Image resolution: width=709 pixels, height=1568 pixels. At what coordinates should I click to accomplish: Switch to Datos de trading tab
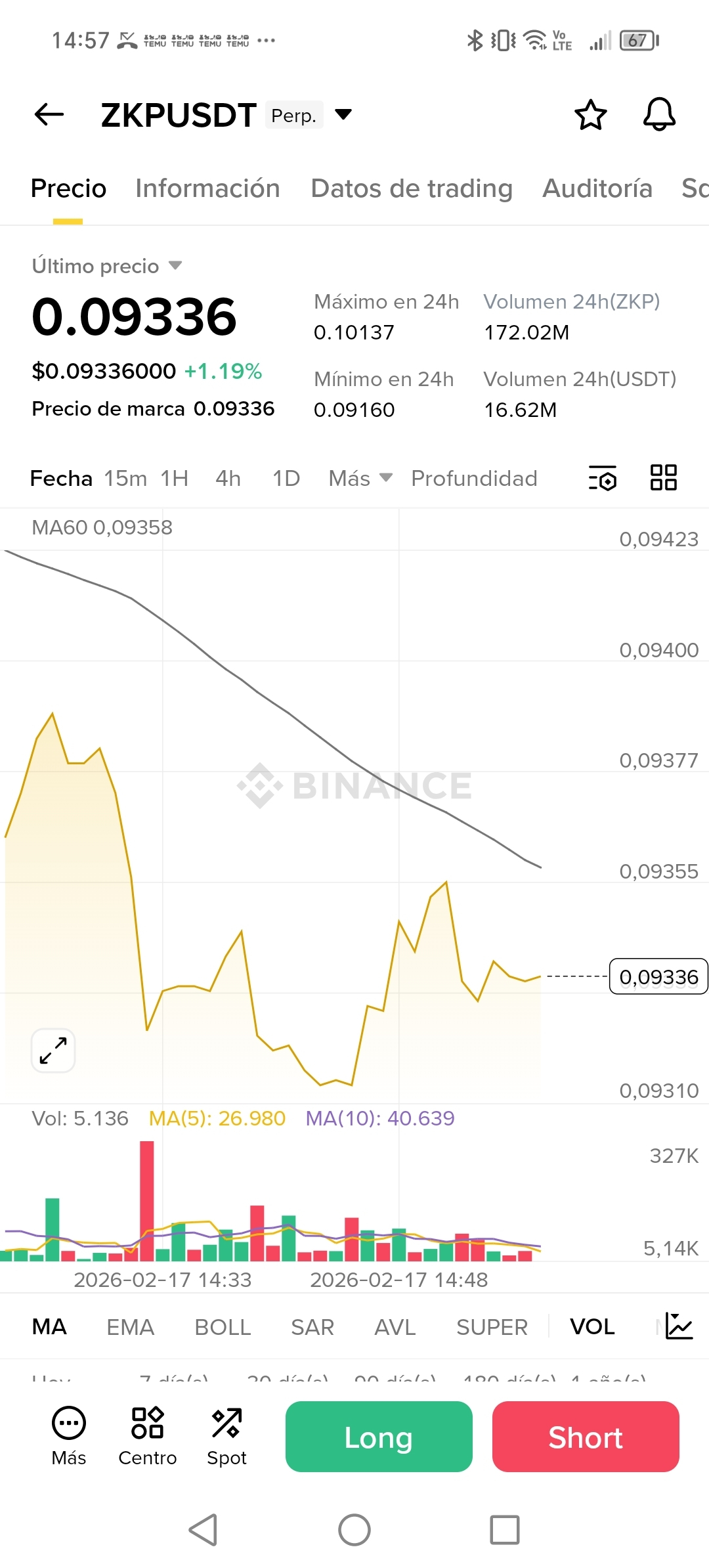tap(412, 188)
